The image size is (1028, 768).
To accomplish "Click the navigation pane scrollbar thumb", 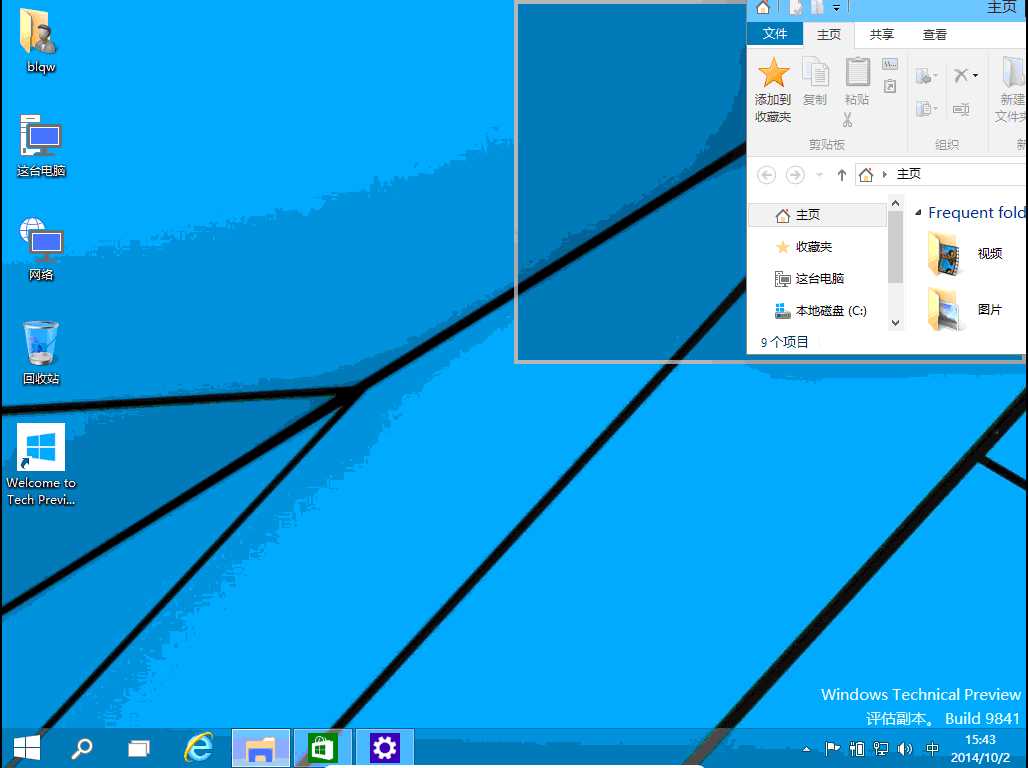I will [896, 247].
